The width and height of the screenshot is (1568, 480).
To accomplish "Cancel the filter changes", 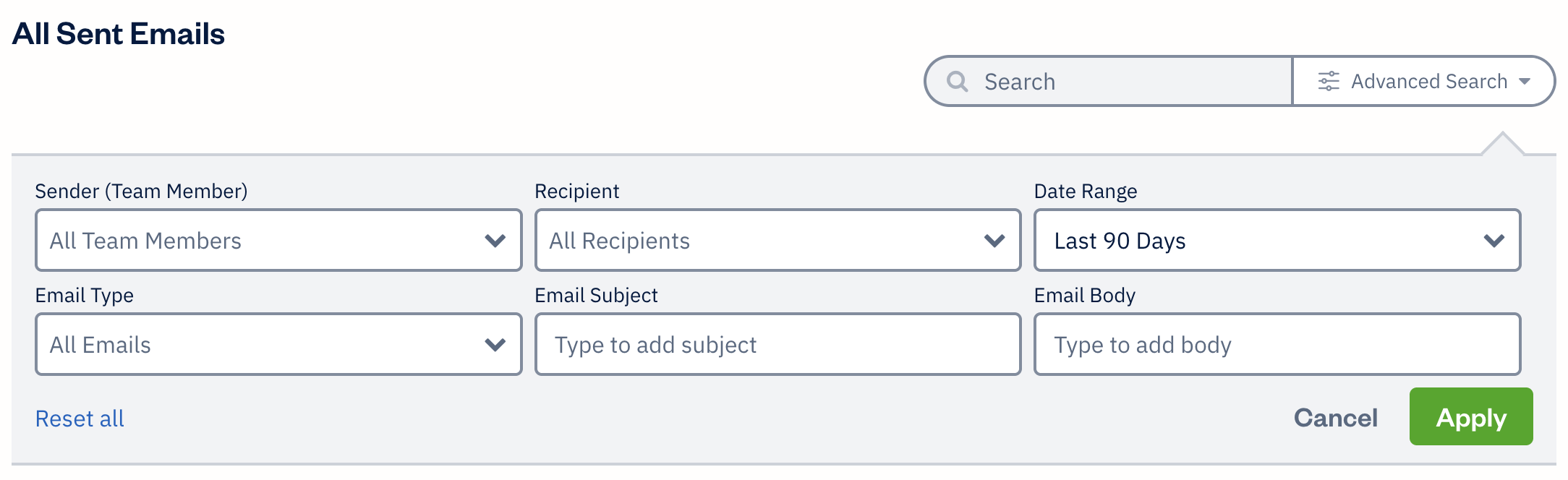I will point(1334,417).
